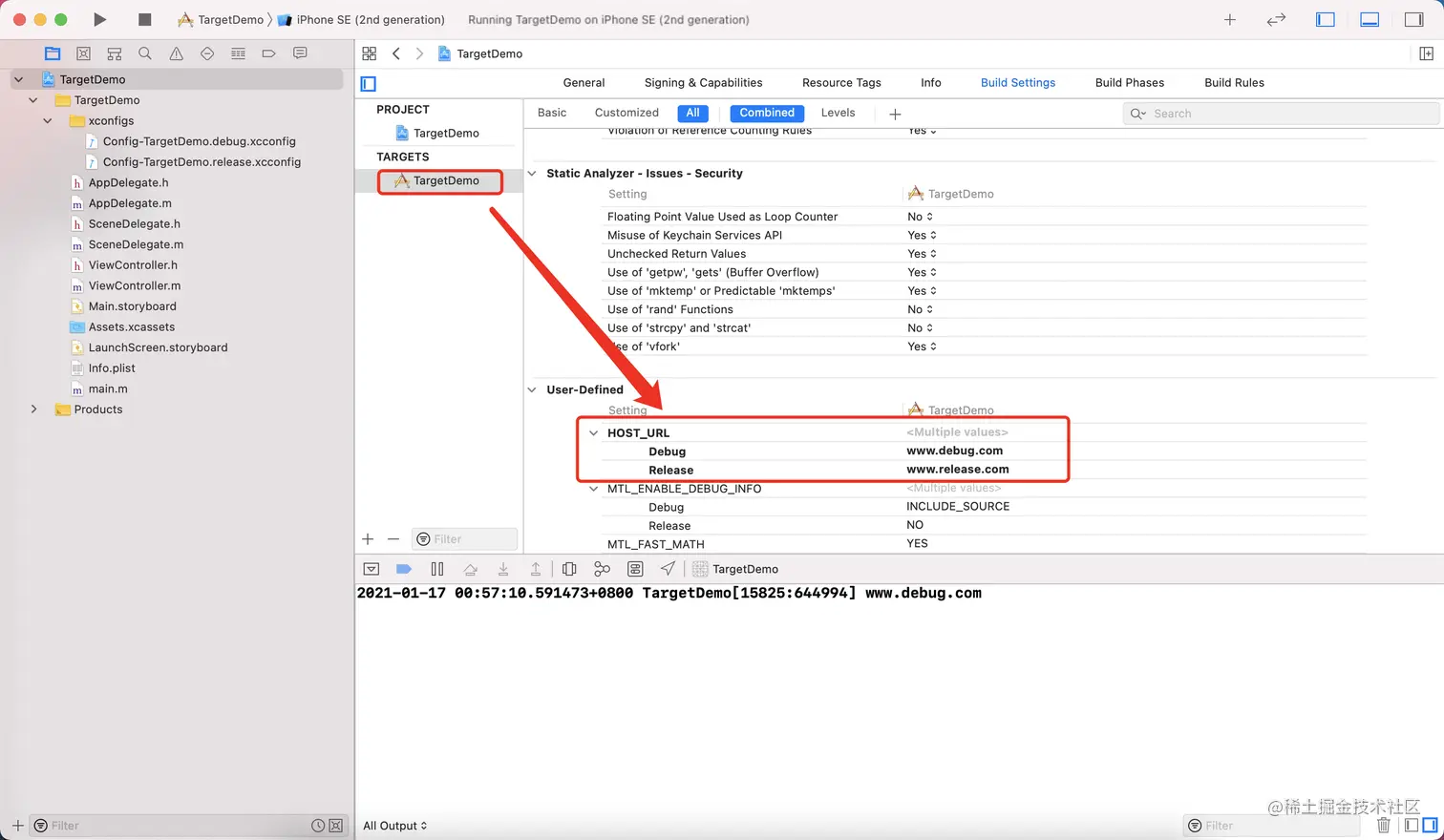Open the Build Rules tab
This screenshot has height=840, width=1444.
1234,83
